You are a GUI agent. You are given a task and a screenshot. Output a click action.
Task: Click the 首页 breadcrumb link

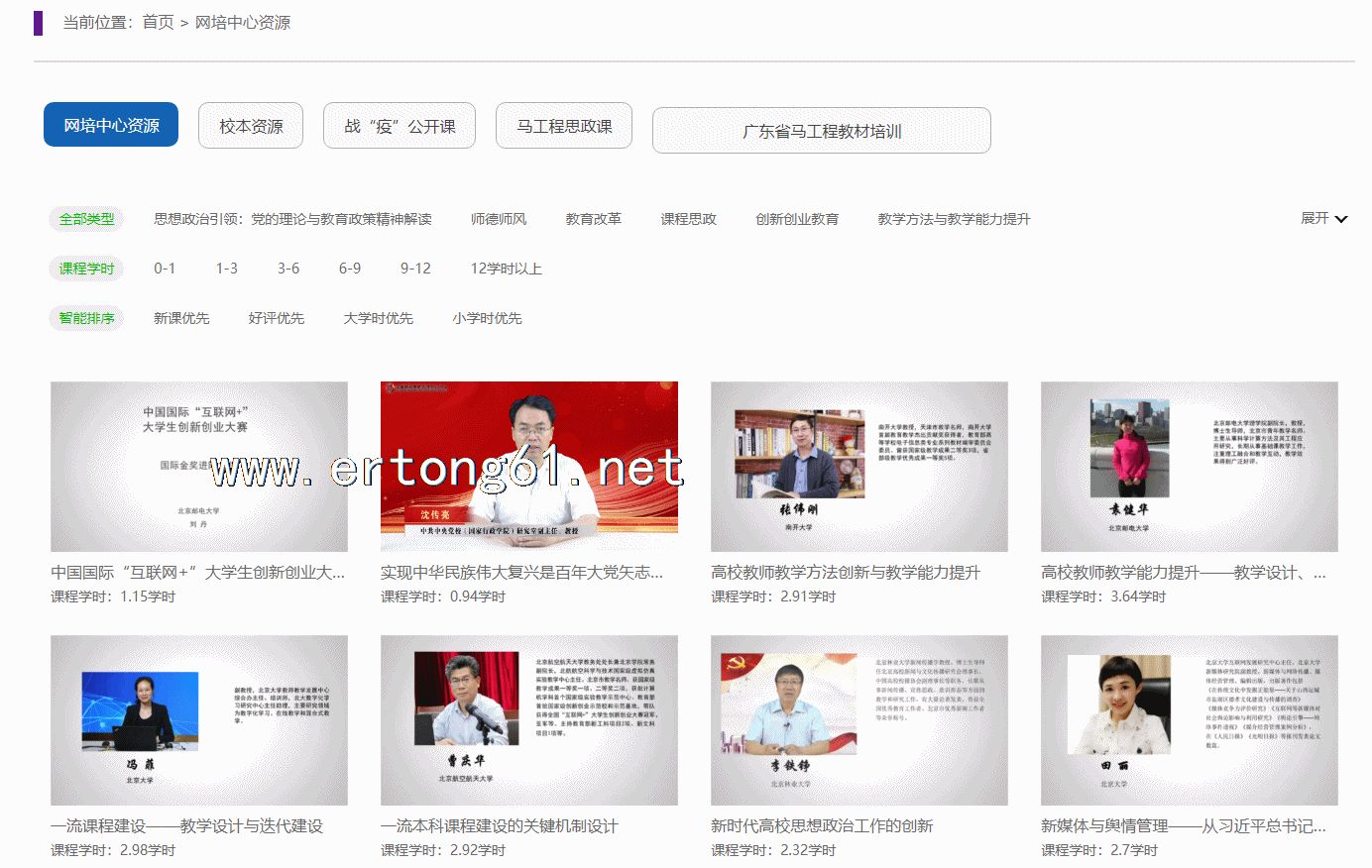[158, 22]
